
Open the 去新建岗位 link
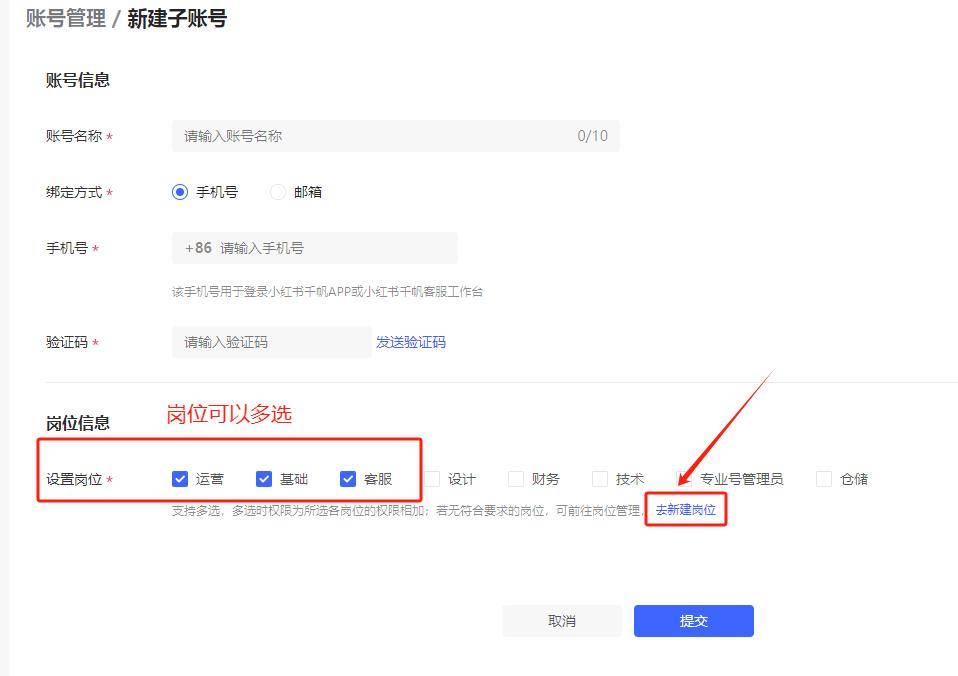(x=686, y=510)
